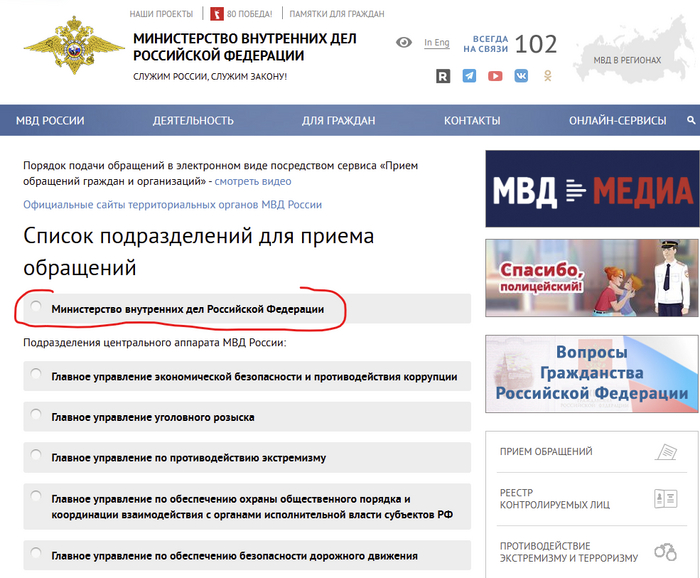Click ПРИЕМ ОБРАЩЕНИЙ sidebar text link
The width and height of the screenshot is (700, 578).
point(546,452)
